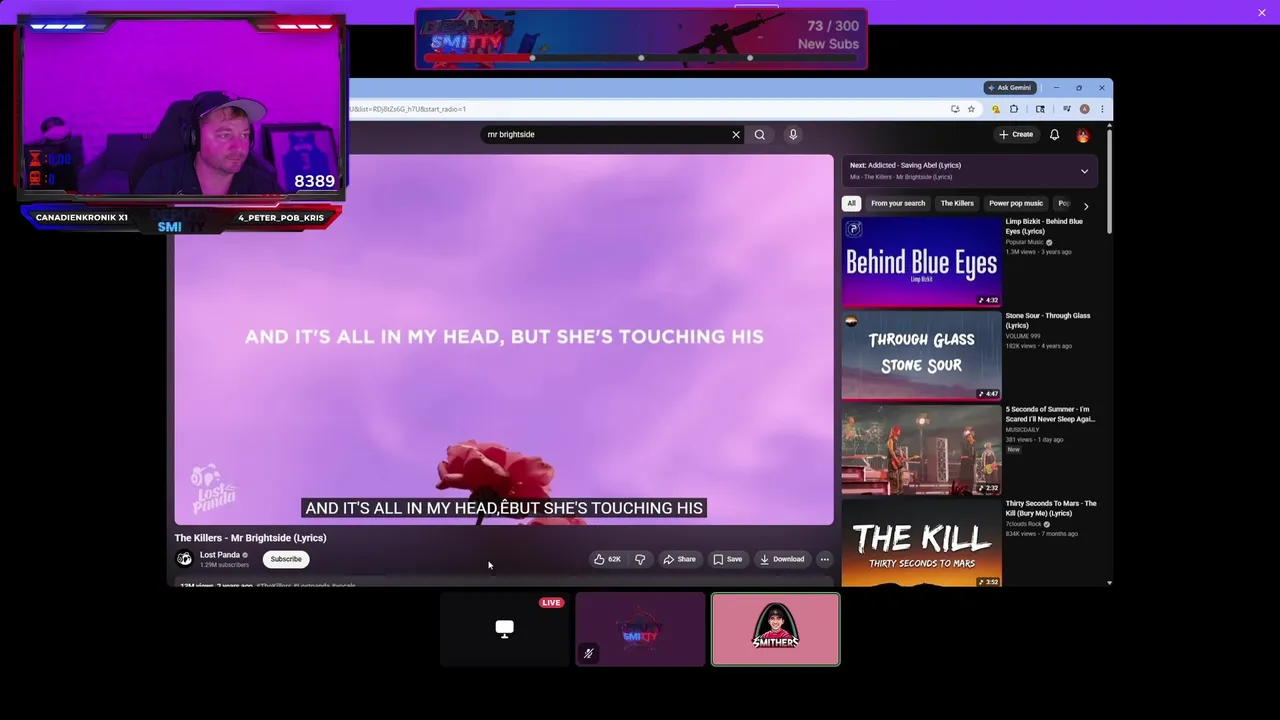Open Through Glass Stone Sour thumbnail

tap(921, 356)
